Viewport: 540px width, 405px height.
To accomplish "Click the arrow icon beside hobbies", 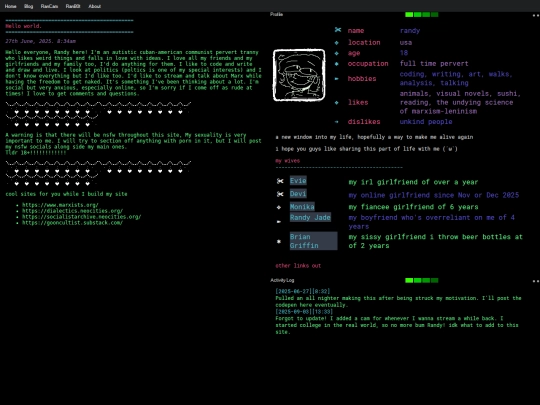I will click(337, 79).
